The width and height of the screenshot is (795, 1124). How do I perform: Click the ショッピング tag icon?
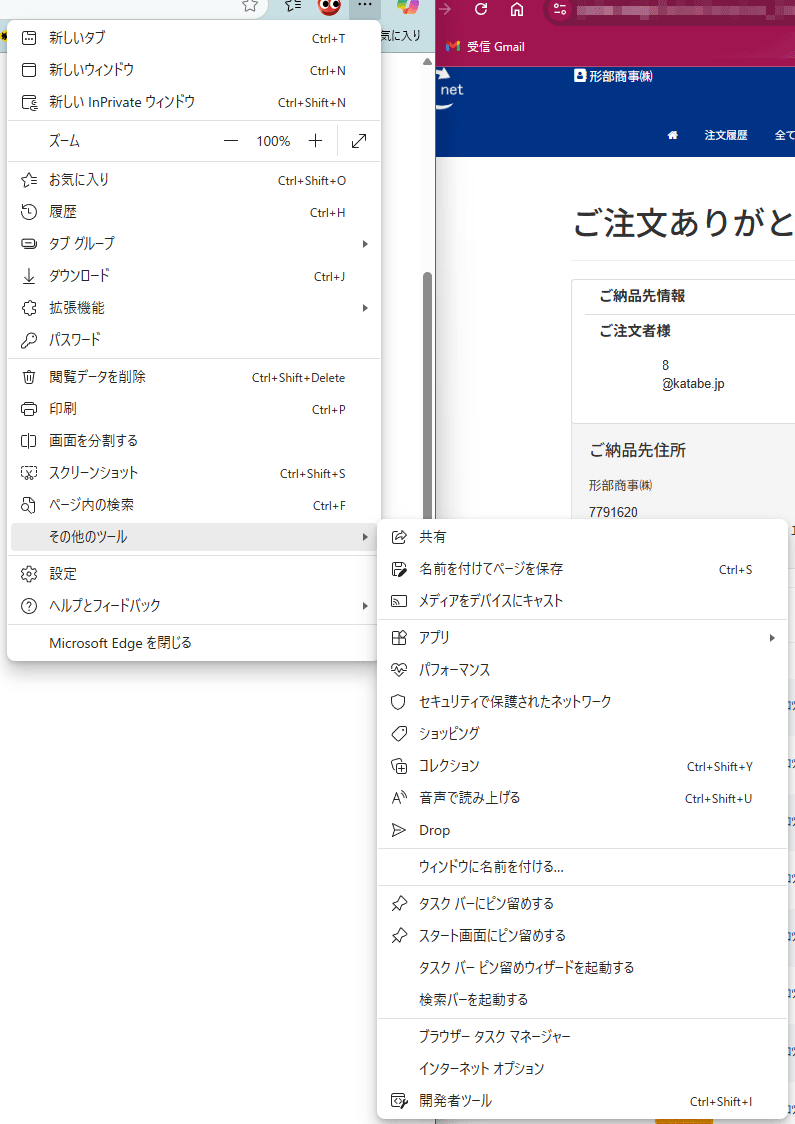tap(399, 734)
